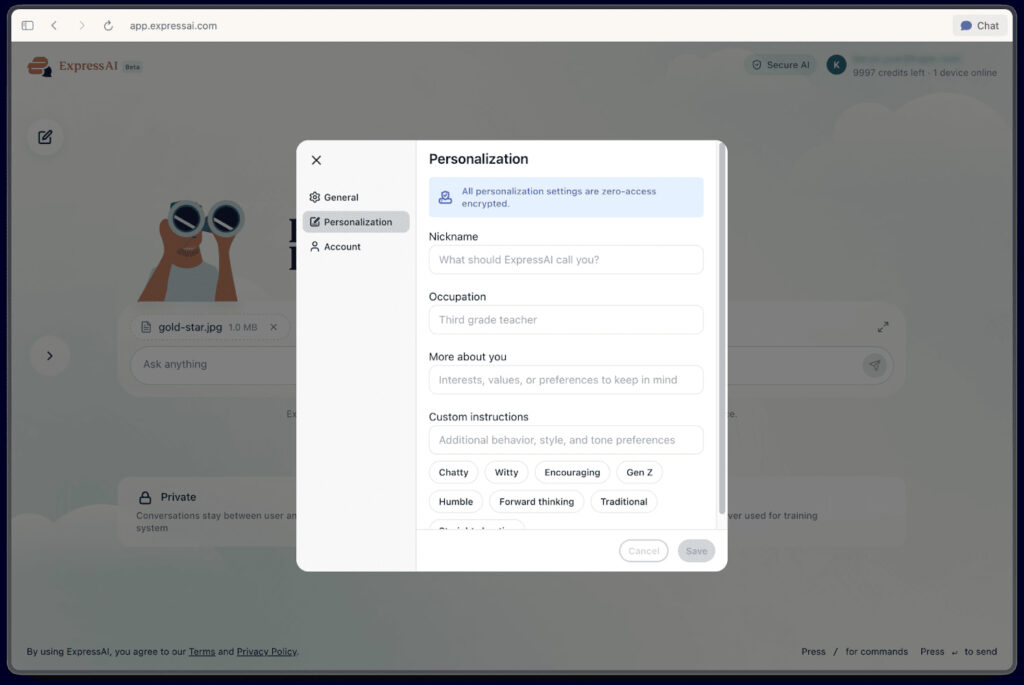Close the settings dialog with X icon

coord(316,160)
